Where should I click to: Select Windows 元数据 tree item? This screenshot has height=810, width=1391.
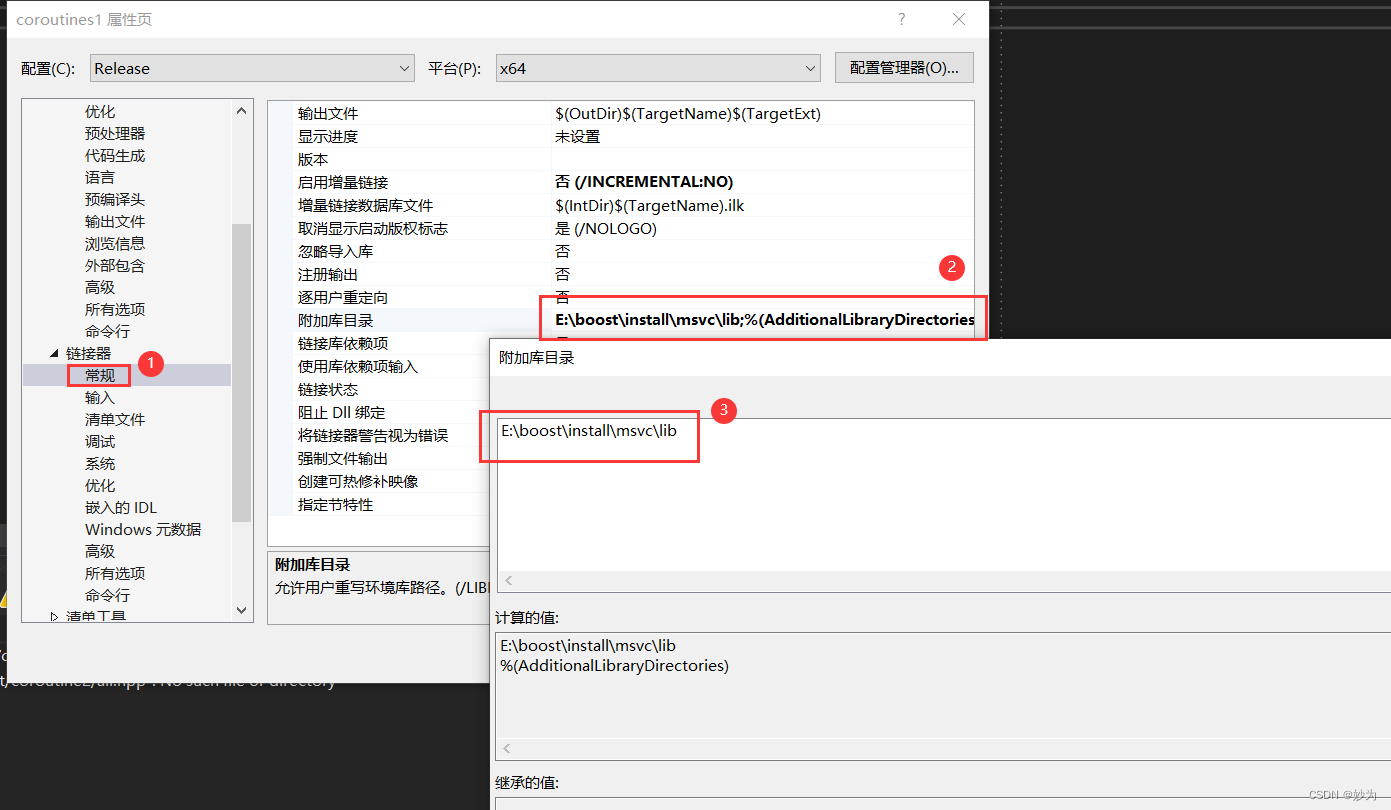point(143,529)
